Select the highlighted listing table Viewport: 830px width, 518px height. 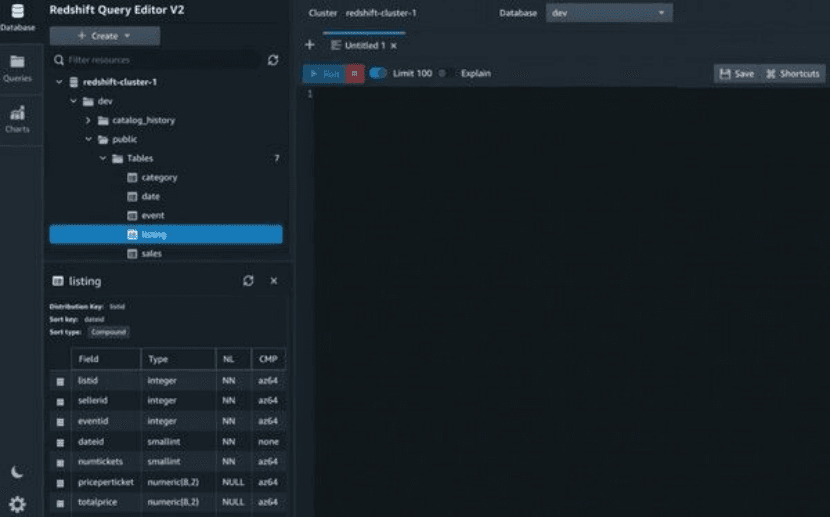tap(166, 234)
